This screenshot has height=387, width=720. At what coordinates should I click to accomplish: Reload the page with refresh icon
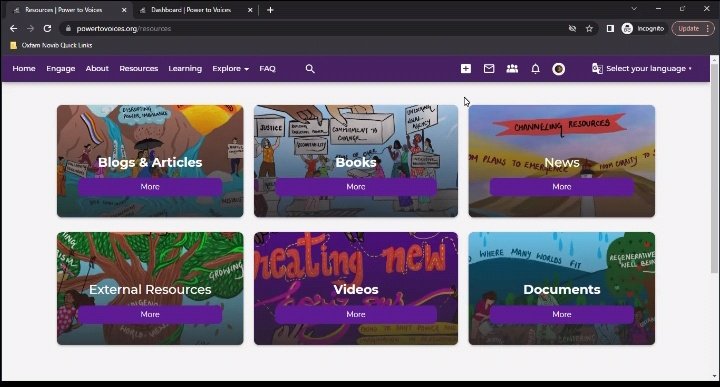pos(47,28)
